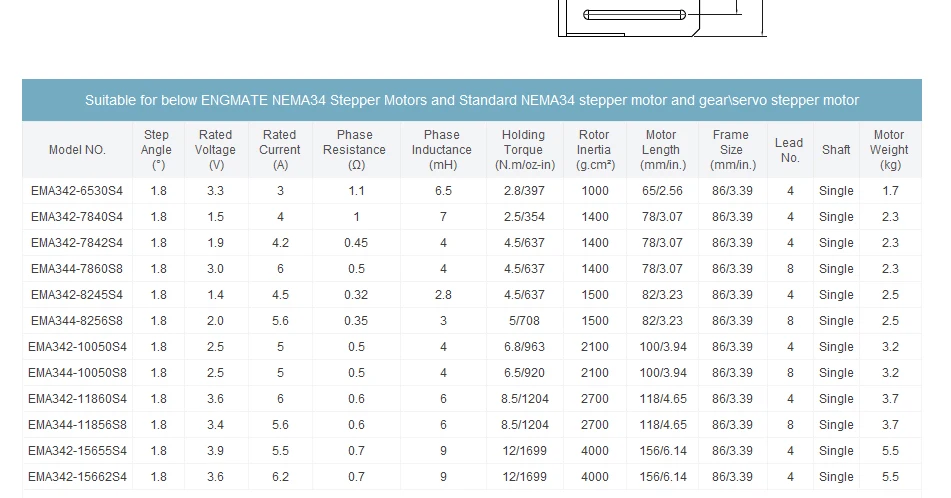Select the EMA342-7840S4 model cell

point(77,217)
